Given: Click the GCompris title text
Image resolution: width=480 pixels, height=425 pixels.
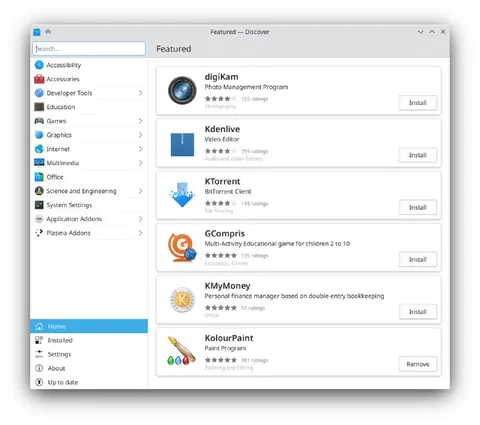Looking at the screenshot, I should [225, 234].
